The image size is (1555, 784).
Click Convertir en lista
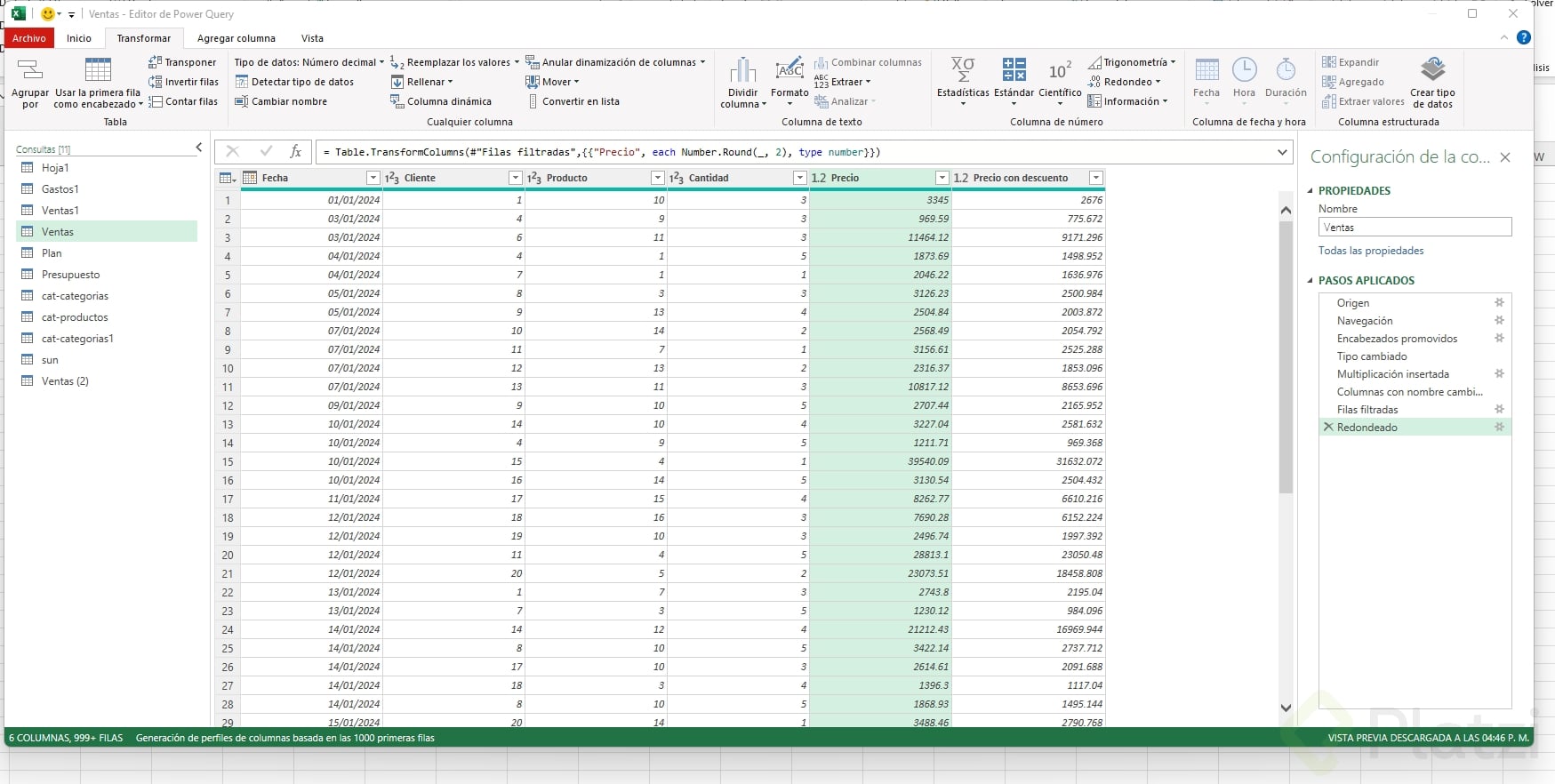[x=573, y=101]
